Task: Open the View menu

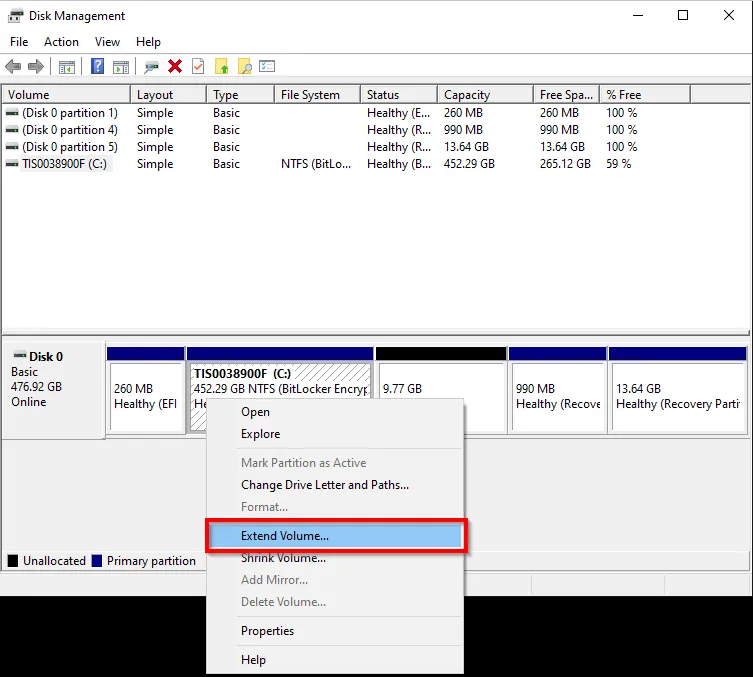Action: [107, 42]
